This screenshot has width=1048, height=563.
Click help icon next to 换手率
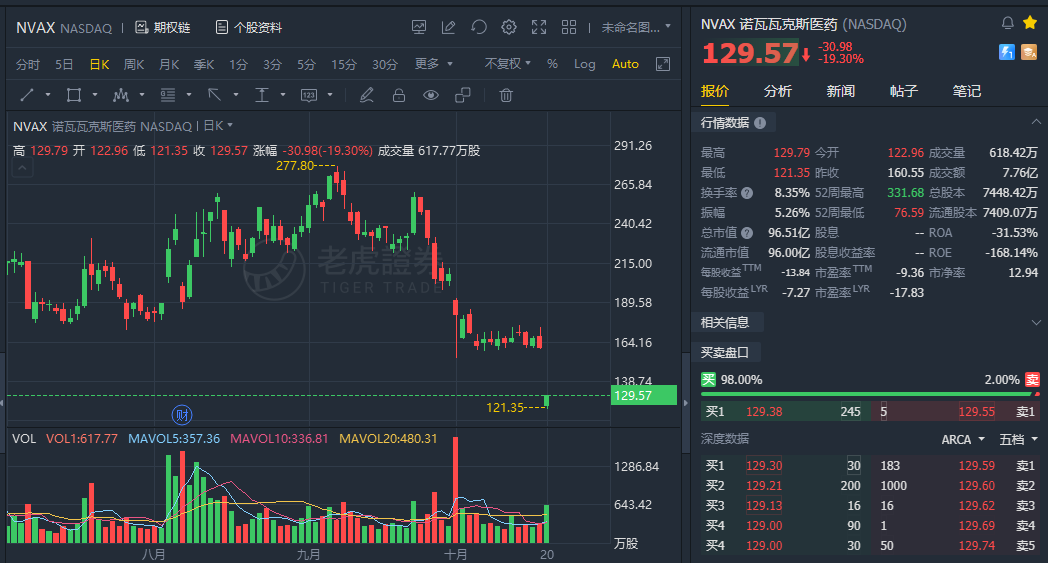click(x=747, y=193)
